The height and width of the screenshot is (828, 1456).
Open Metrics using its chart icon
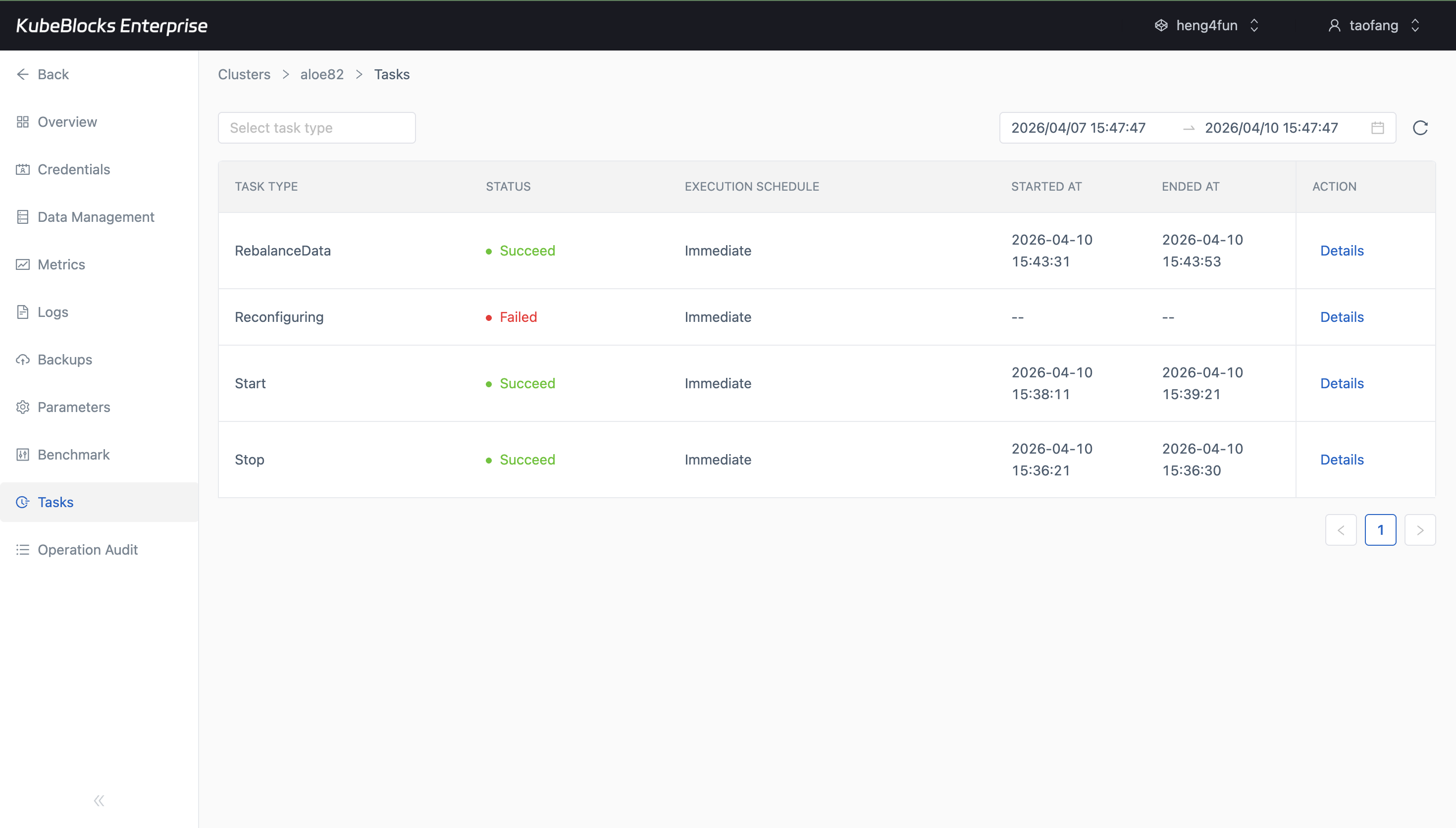[23, 264]
